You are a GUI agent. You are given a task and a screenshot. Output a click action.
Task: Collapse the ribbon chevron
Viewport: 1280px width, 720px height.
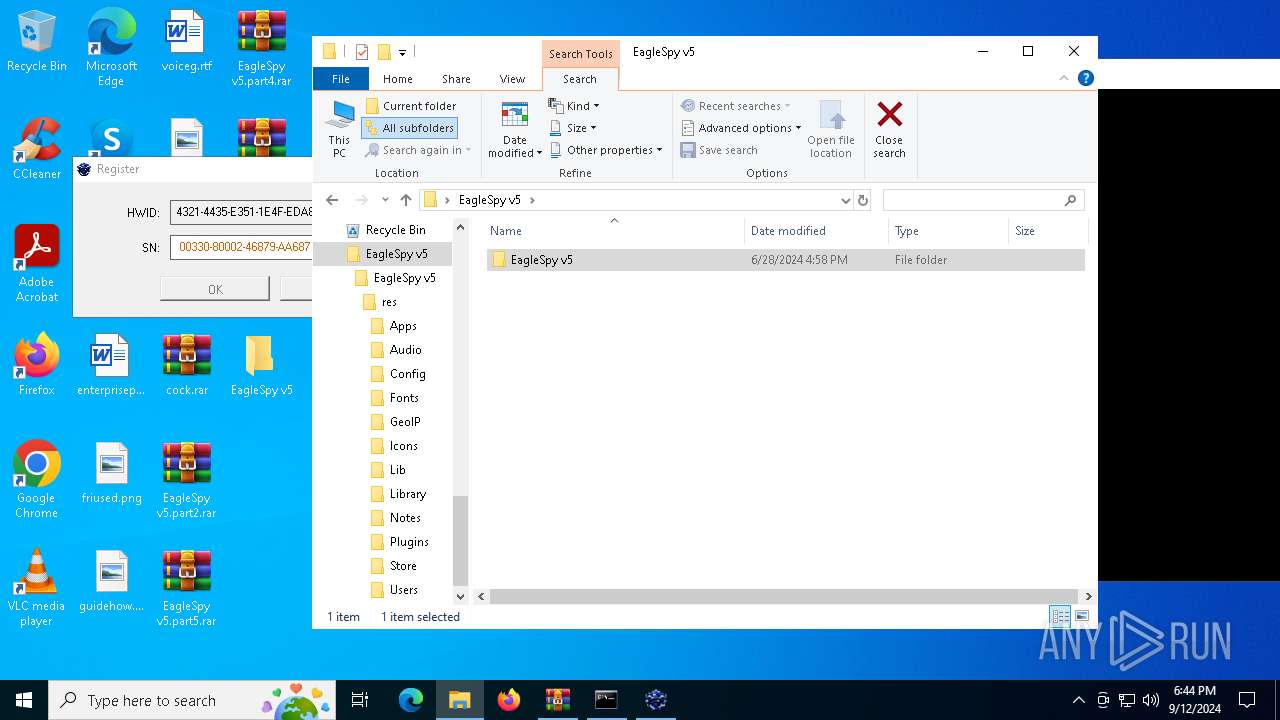pyautogui.click(x=1064, y=78)
